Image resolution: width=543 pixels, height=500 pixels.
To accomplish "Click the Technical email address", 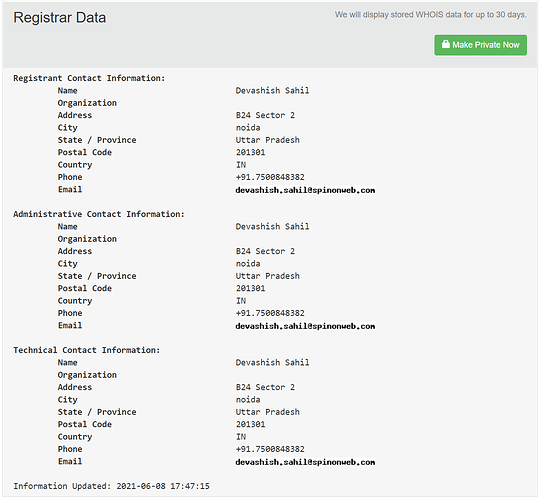I will [x=305, y=462].
